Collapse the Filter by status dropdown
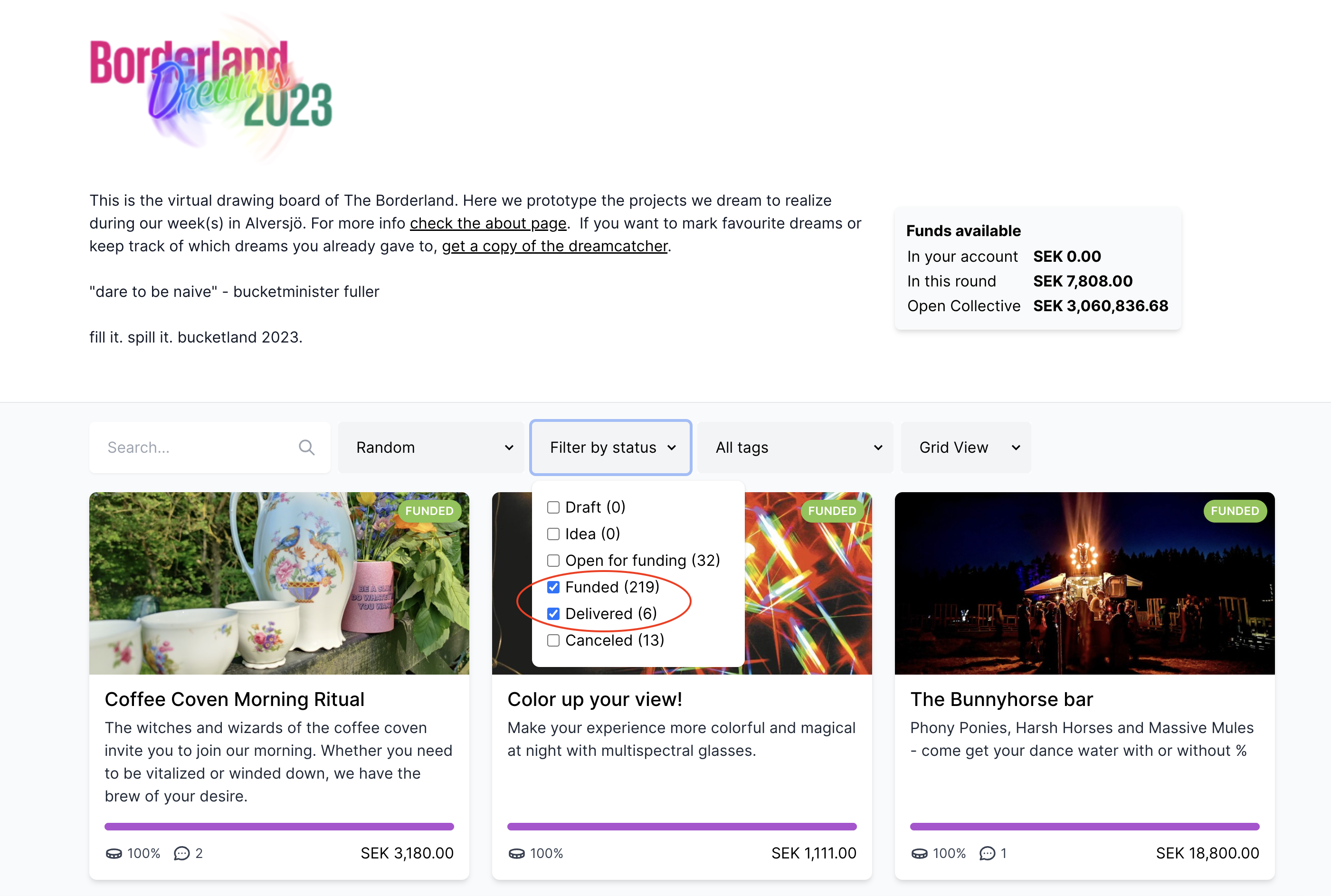Viewport: 1331px width, 896px height. point(610,448)
